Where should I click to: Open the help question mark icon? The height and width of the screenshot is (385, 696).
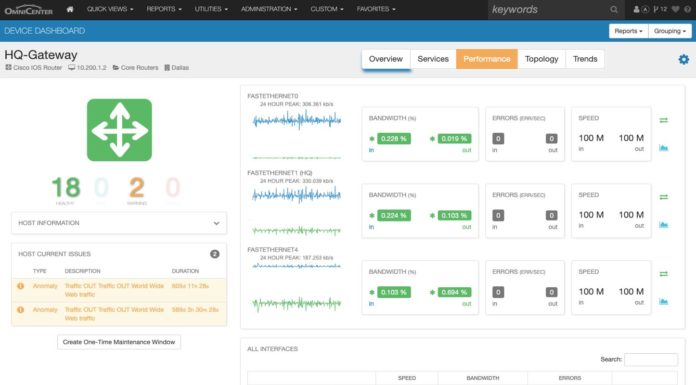687,9
